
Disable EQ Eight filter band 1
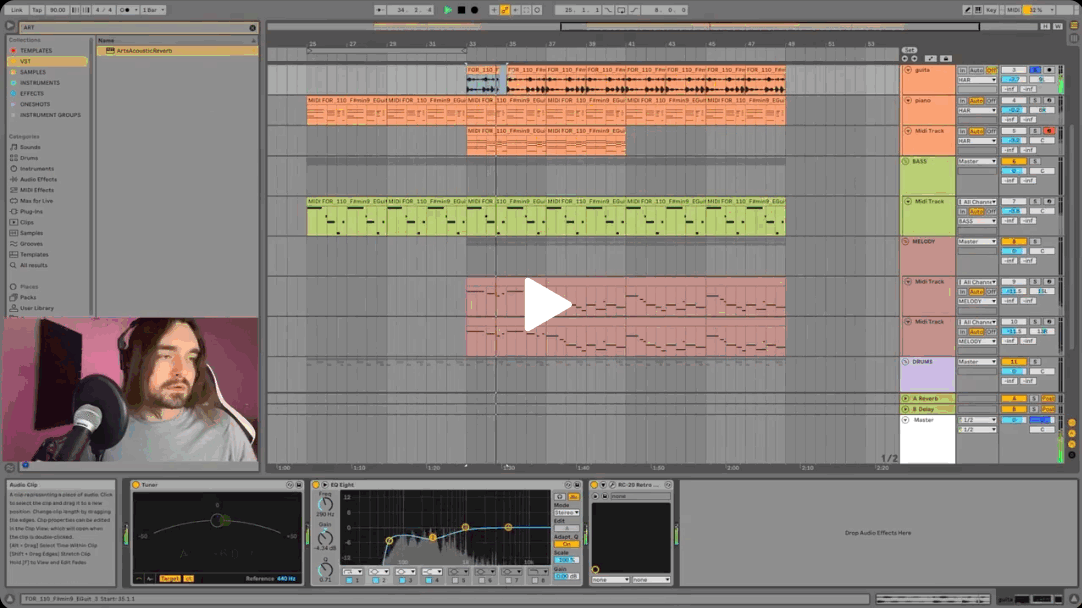[x=349, y=581]
